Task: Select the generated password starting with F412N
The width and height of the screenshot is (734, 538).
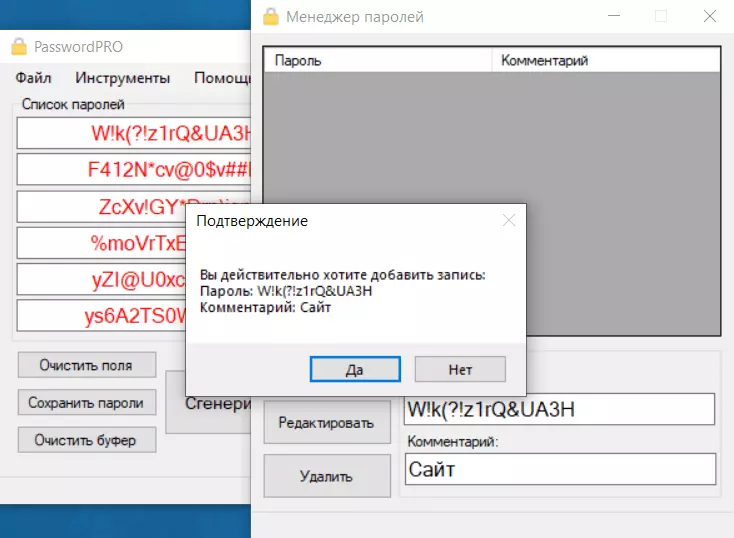Action: tap(135, 169)
